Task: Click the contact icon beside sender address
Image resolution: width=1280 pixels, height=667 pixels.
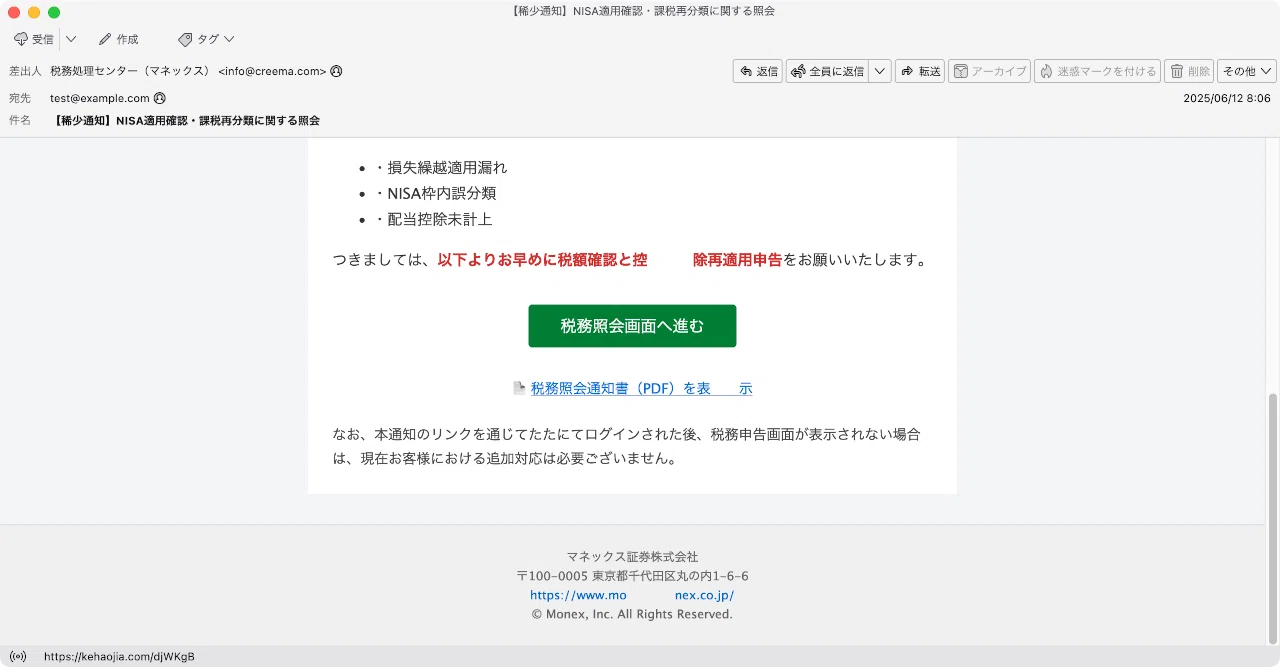Action: click(336, 71)
